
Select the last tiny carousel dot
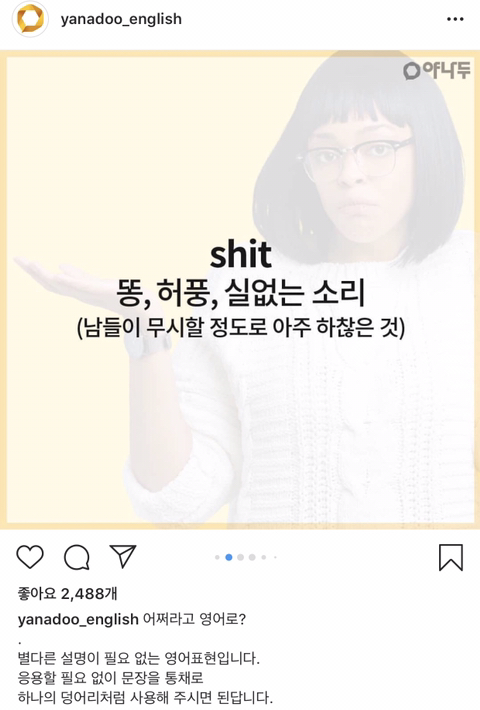click(275, 557)
